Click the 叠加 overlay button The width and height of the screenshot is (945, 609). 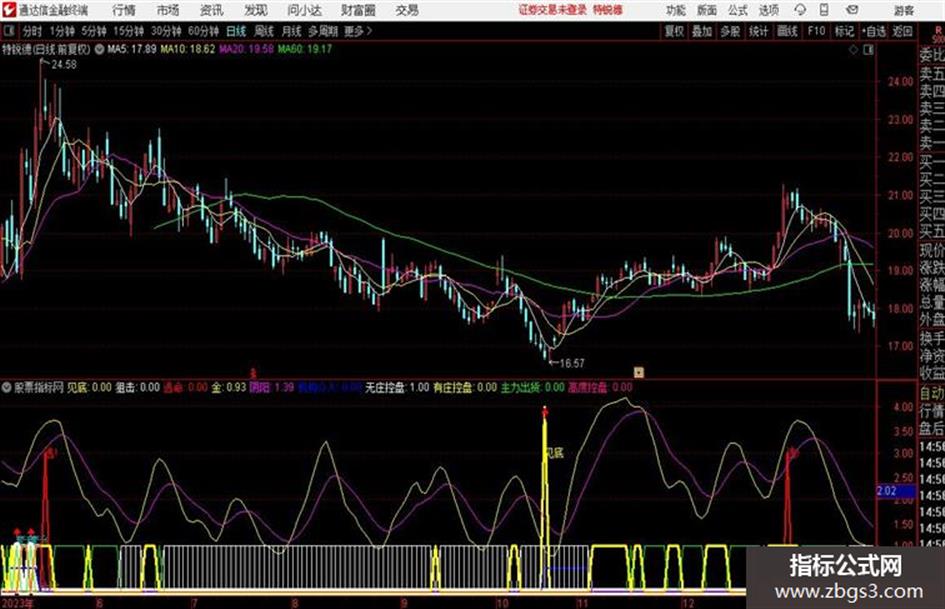(702, 31)
